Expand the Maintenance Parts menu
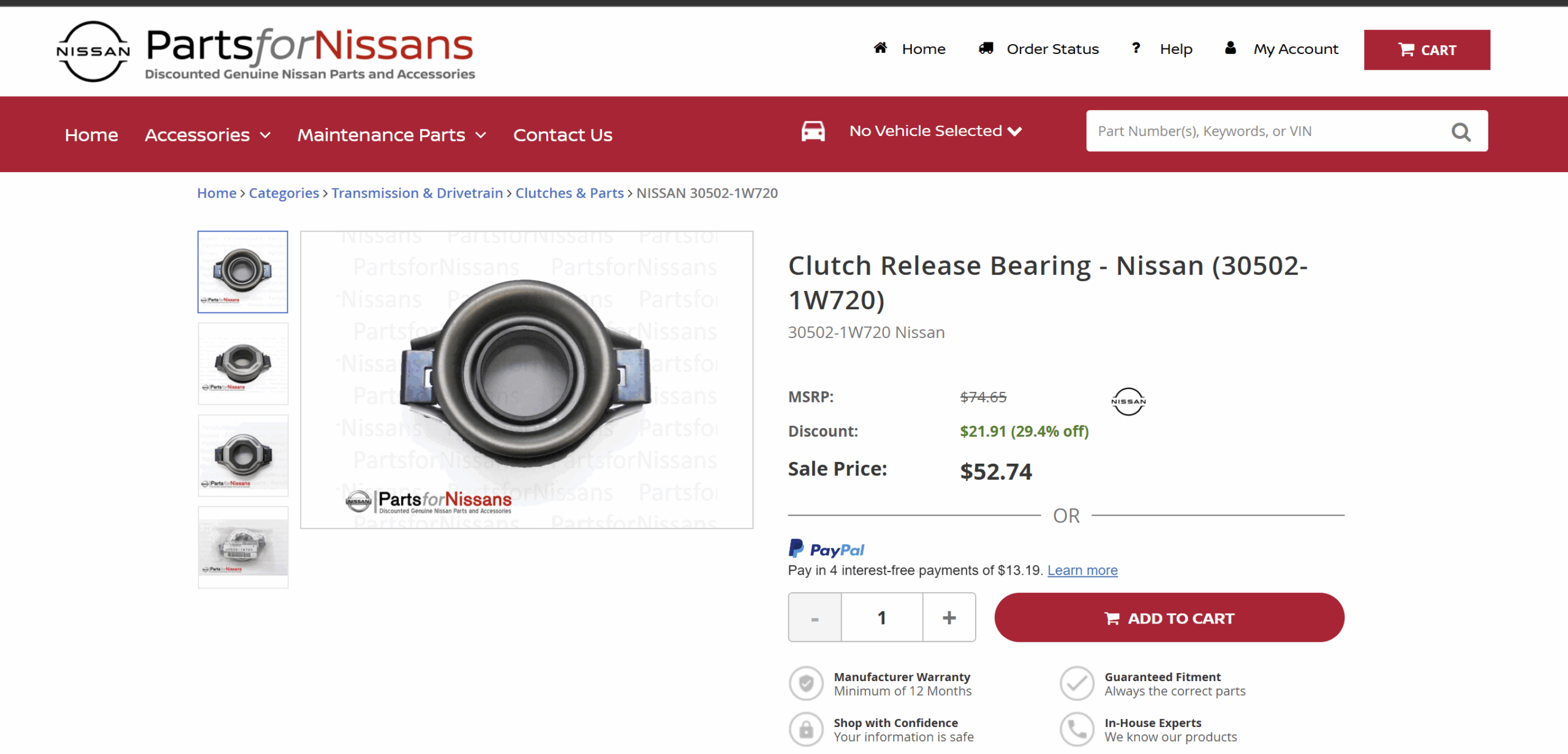Viewport: 1568px width, 754px height. 391,135
